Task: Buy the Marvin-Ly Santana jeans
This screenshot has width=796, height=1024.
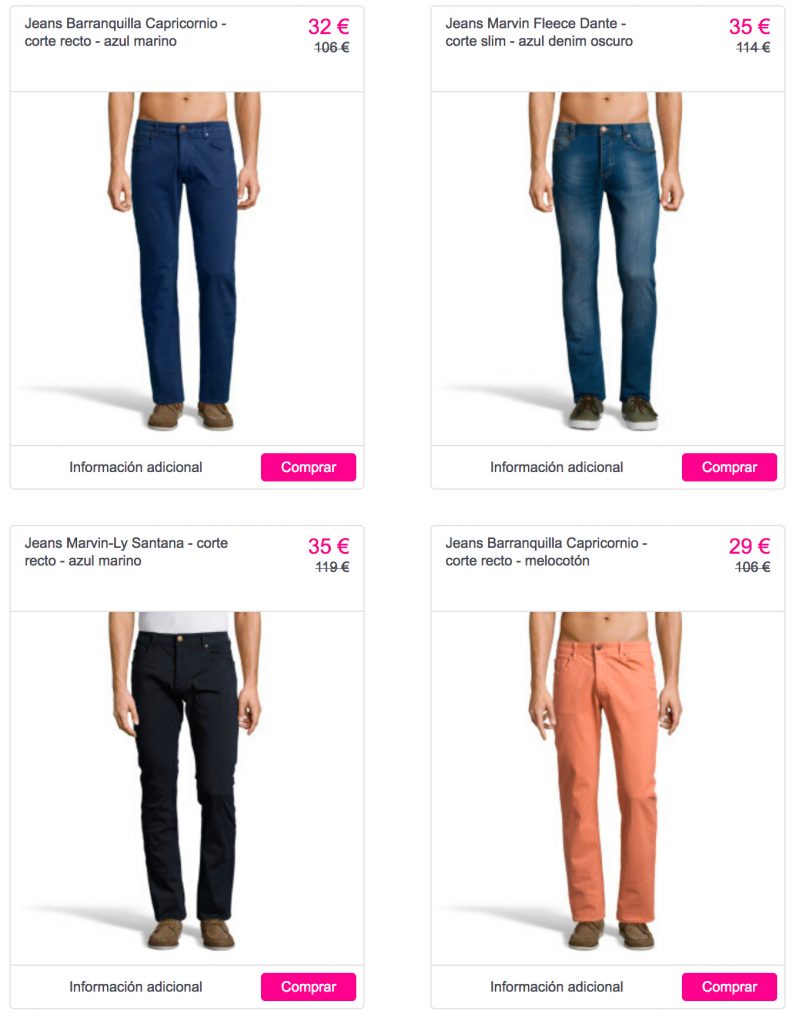Action: 308,986
